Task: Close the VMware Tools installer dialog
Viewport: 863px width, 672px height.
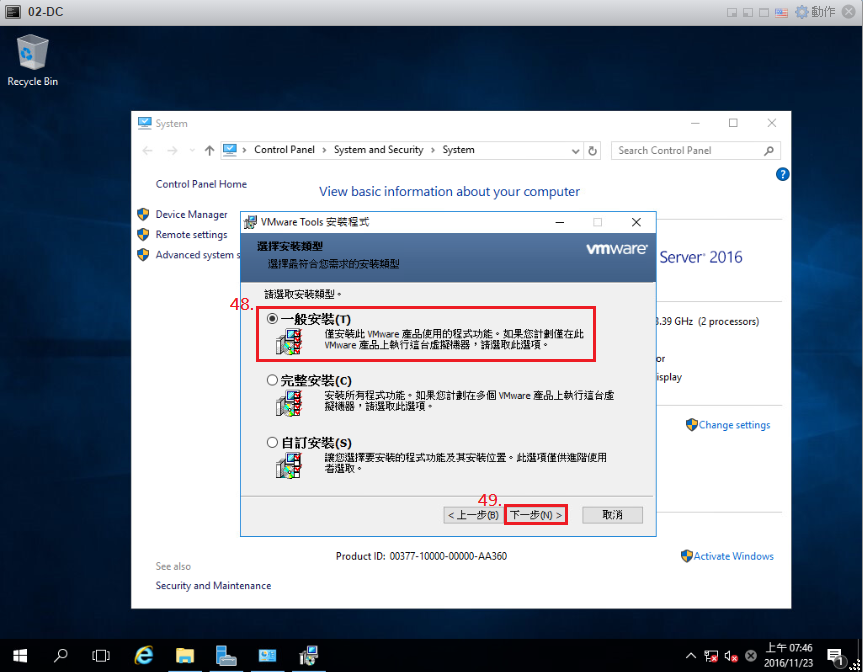Action: coord(636,222)
